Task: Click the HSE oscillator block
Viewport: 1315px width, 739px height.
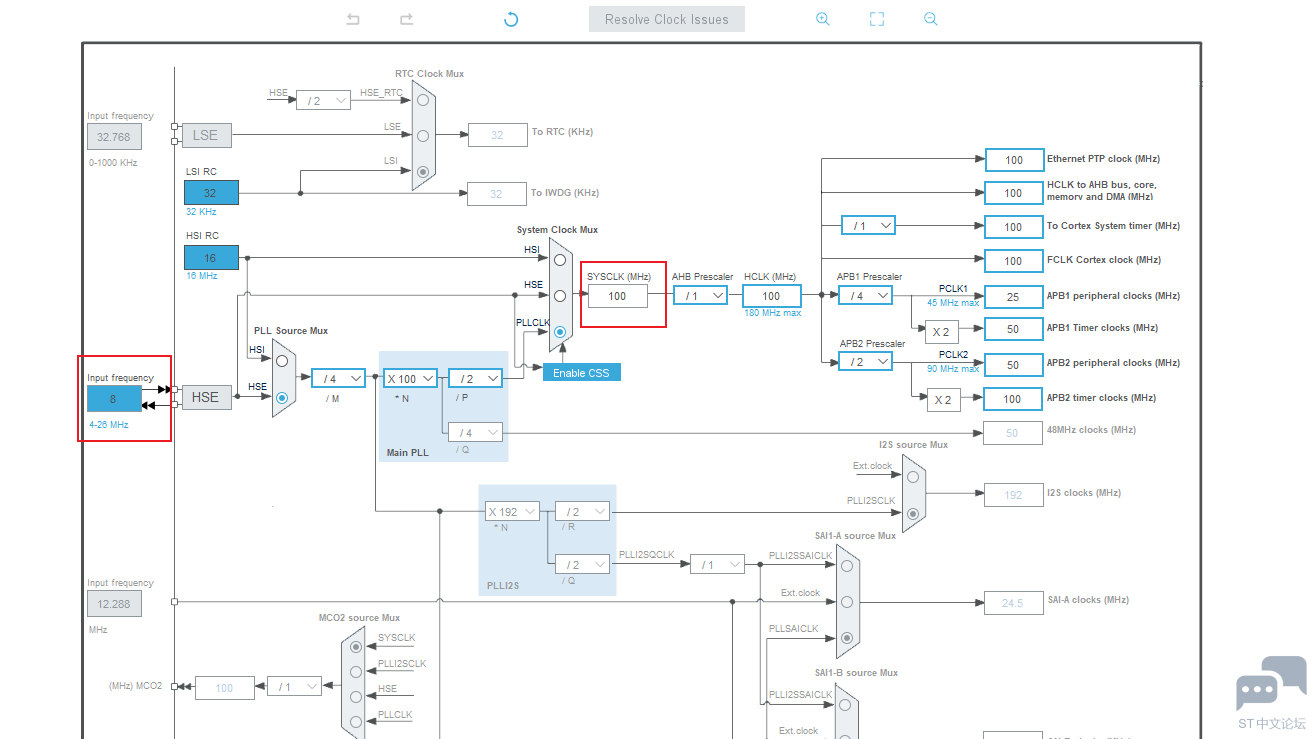Action: click(206, 397)
